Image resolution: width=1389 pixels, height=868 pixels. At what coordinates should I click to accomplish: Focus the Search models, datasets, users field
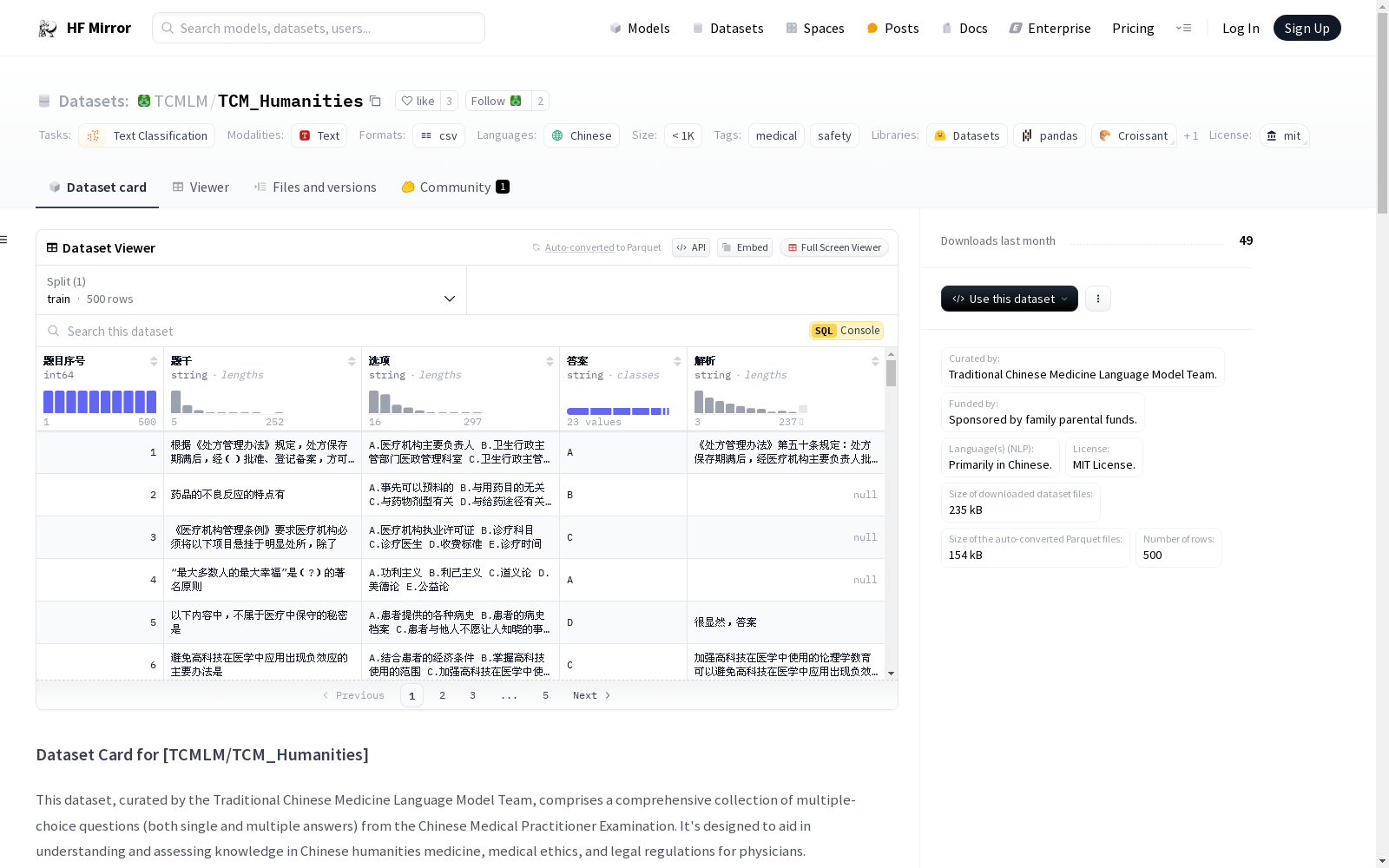pyautogui.click(x=319, y=28)
